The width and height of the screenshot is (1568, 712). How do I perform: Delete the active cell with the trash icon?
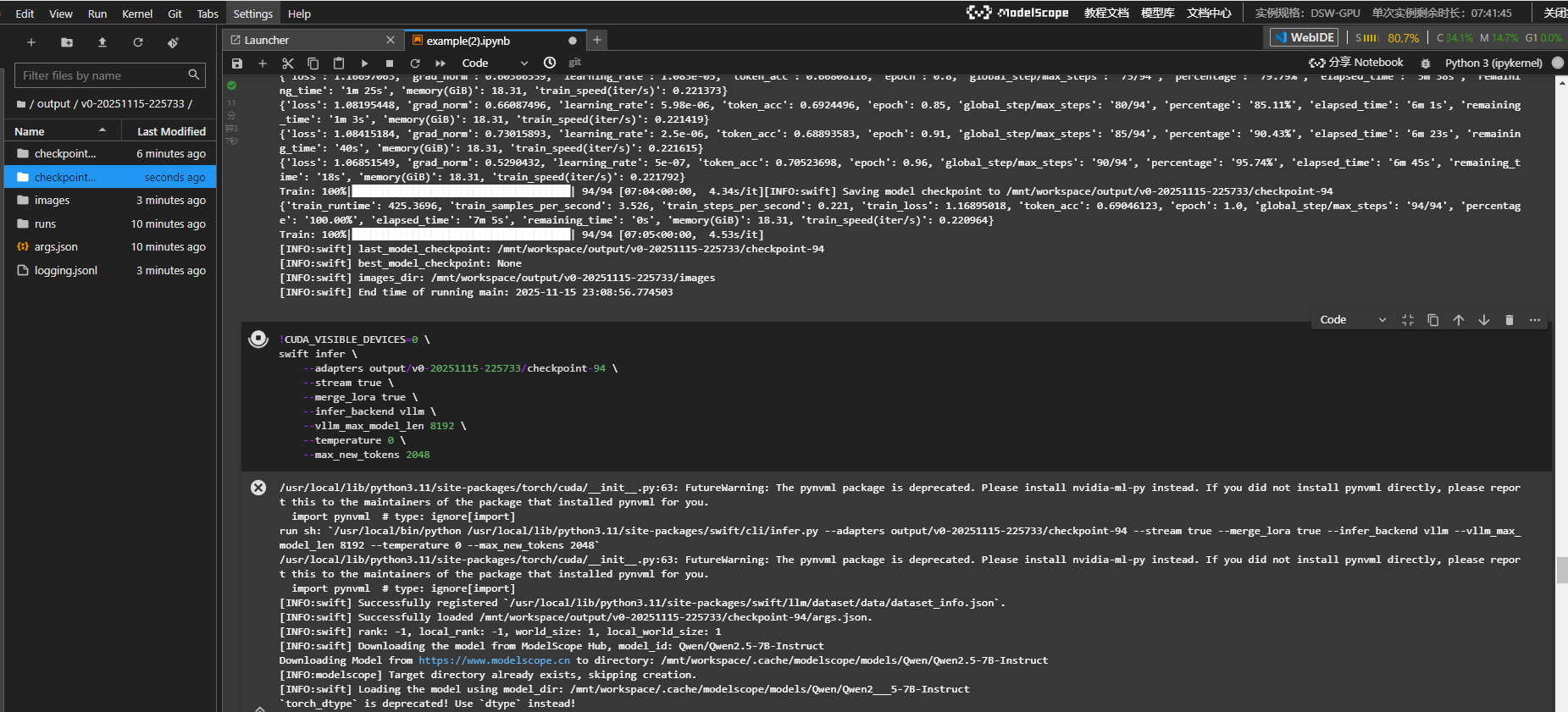pyautogui.click(x=1510, y=320)
